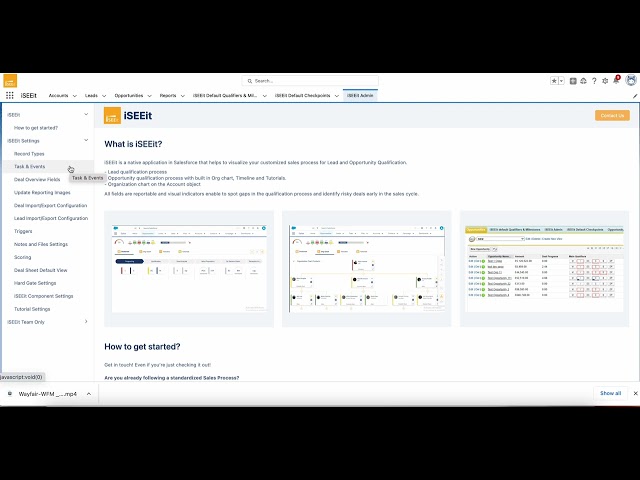Click the pencil edit navigation icon
Viewport: 640px width, 480px height.
point(635,96)
